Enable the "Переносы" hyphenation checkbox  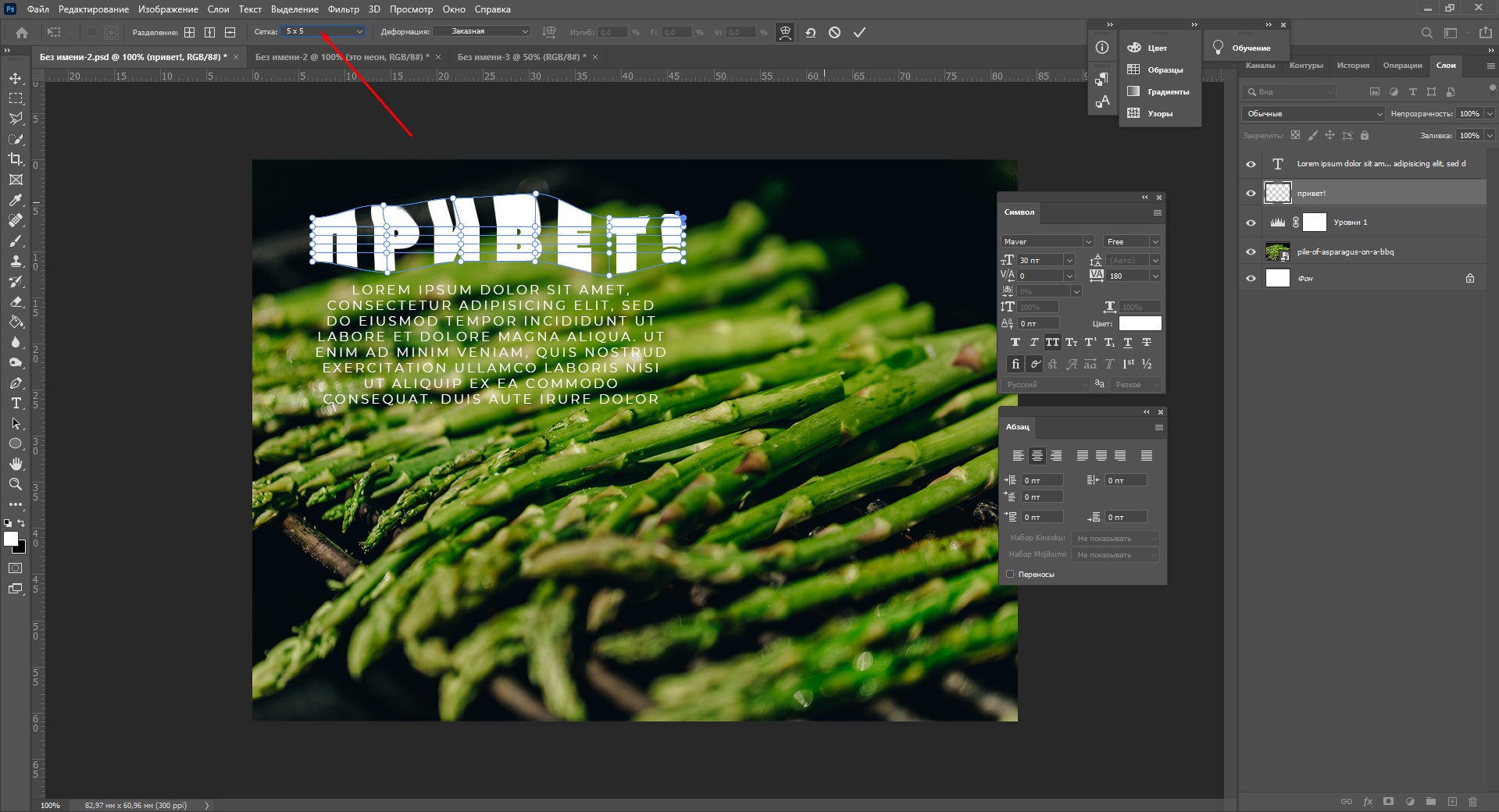pyautogui.click(x=1010, y=575)
